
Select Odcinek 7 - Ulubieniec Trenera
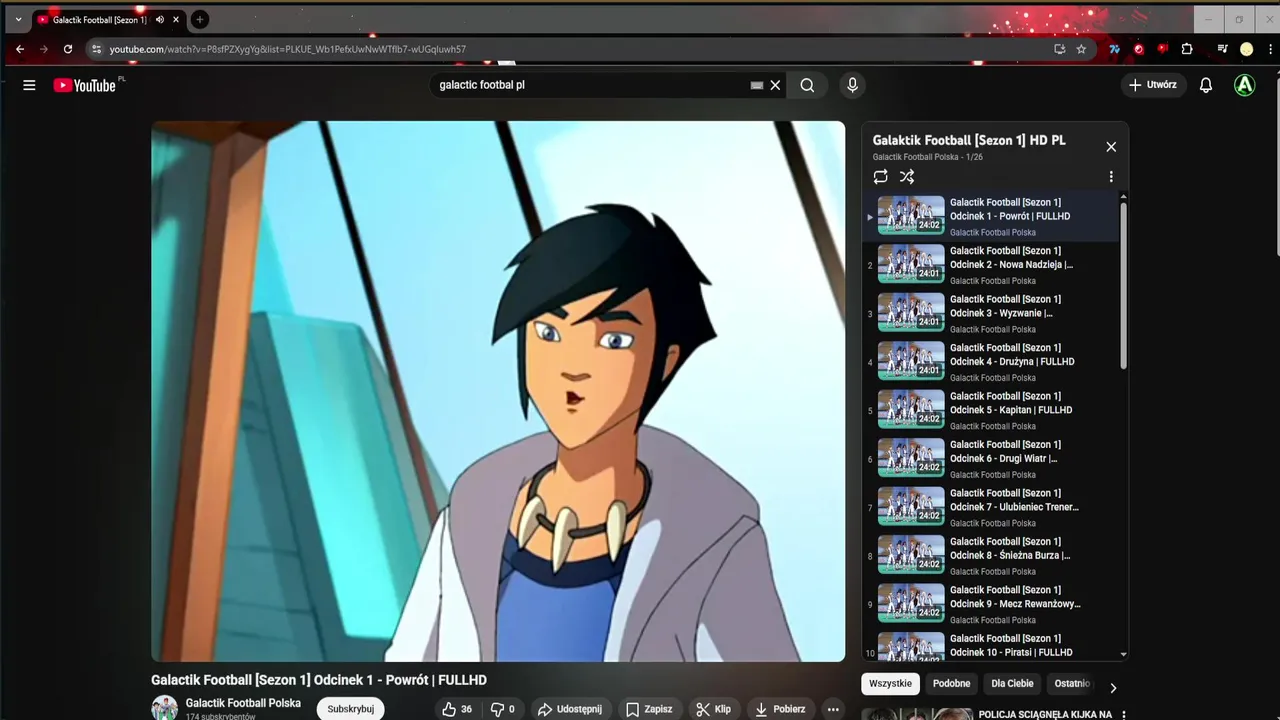[x=990, y=508]
